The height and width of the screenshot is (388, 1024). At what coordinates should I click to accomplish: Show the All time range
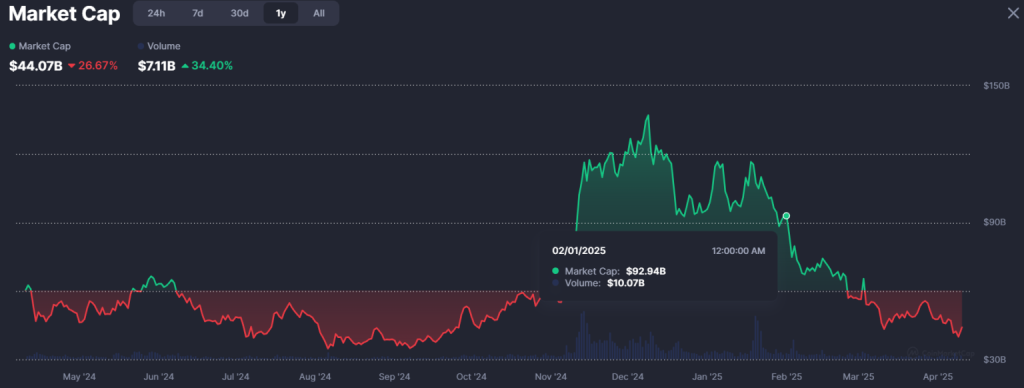(x=319, y=13)
